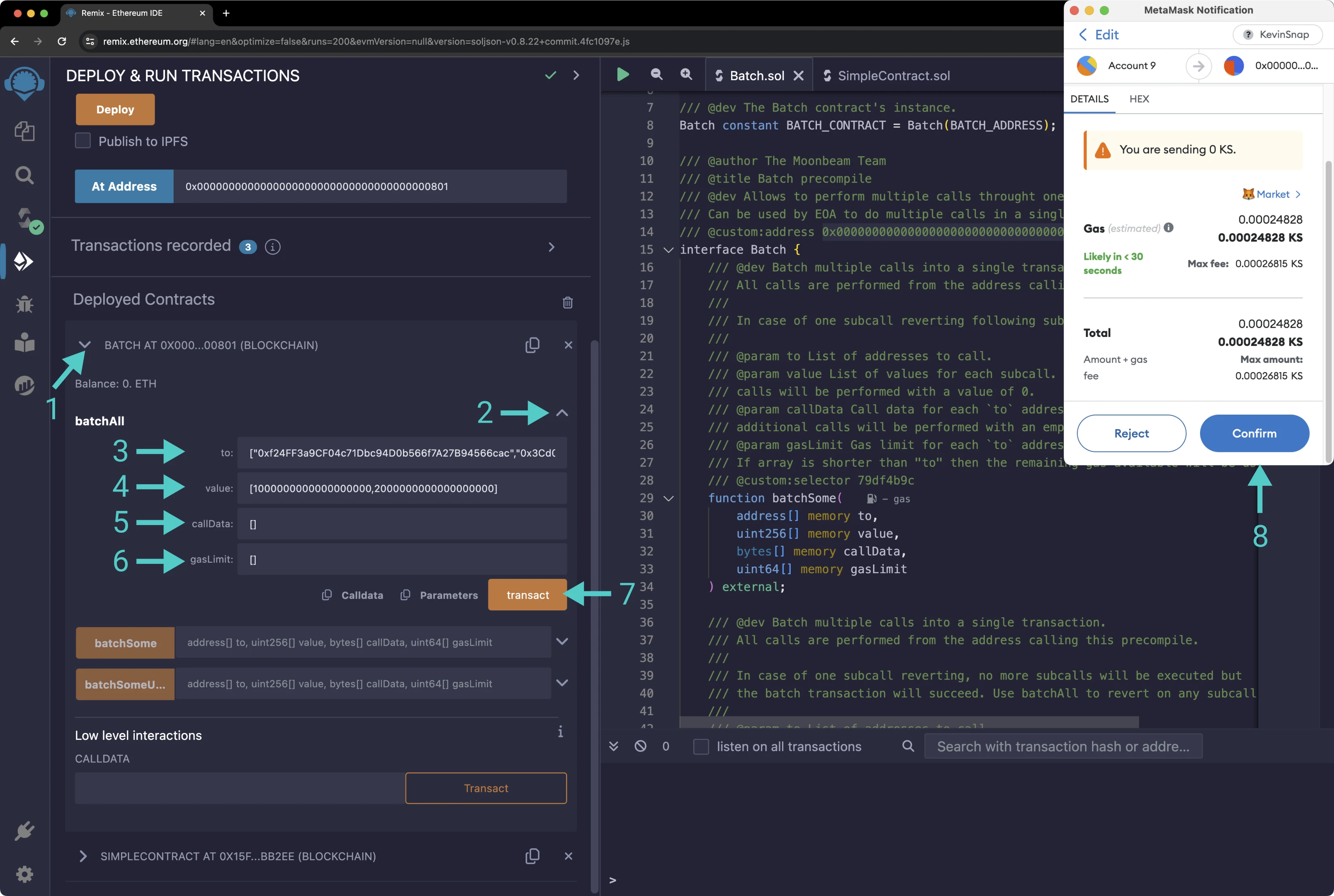
Task: Zoom in editor font
Action: point(686,74)
